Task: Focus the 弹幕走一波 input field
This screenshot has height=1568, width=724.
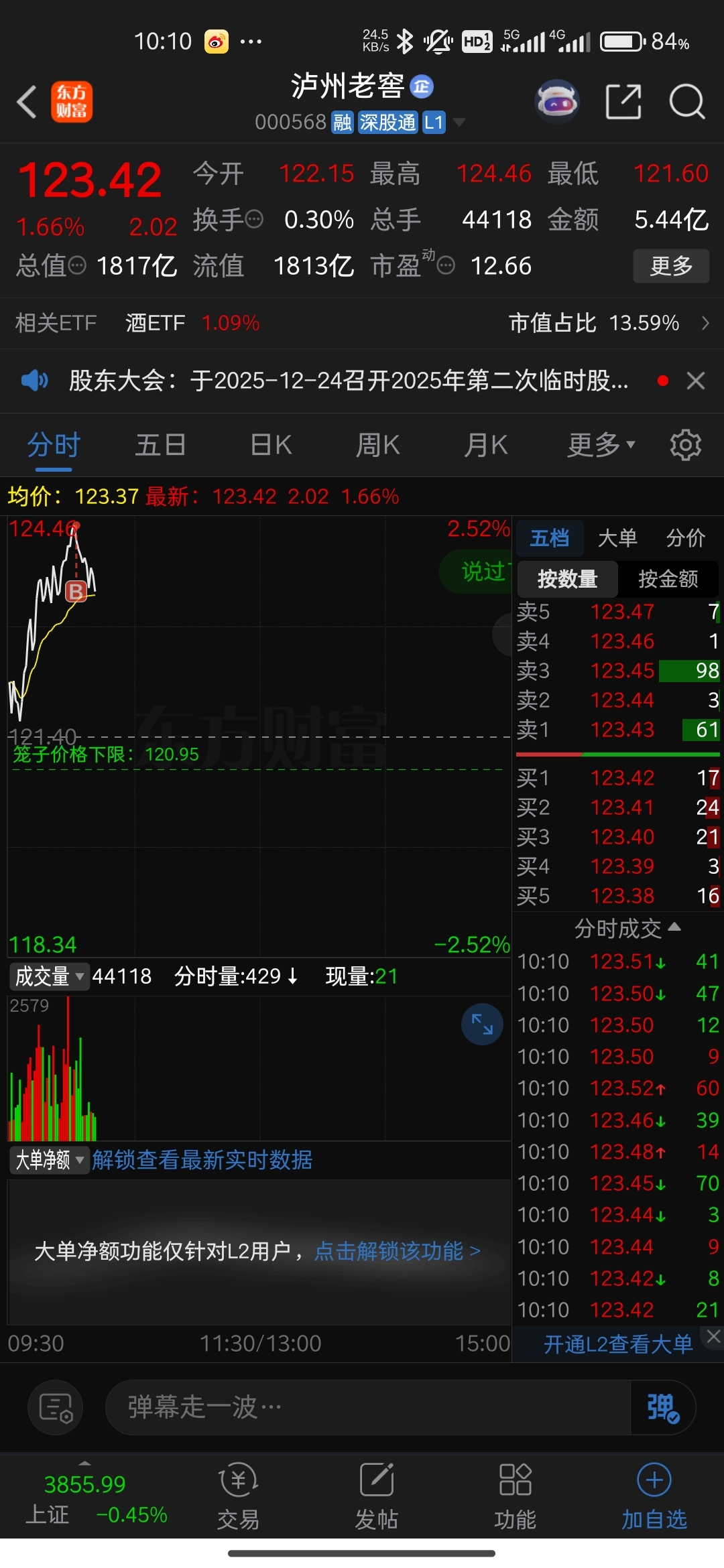Action: pyautogui.click(x=367, y=1407)
